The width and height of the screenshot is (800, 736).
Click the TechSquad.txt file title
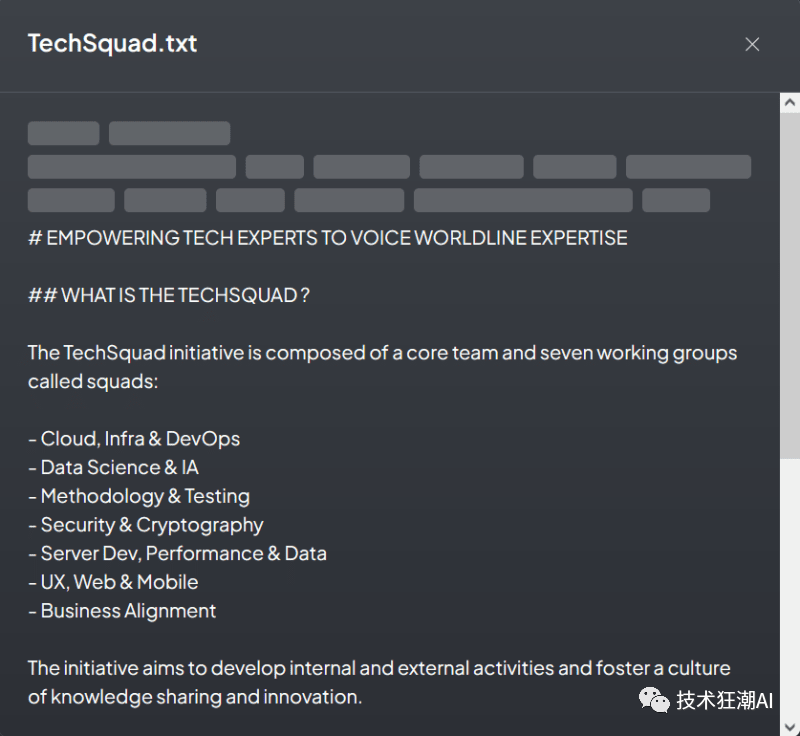pos(113,44)
